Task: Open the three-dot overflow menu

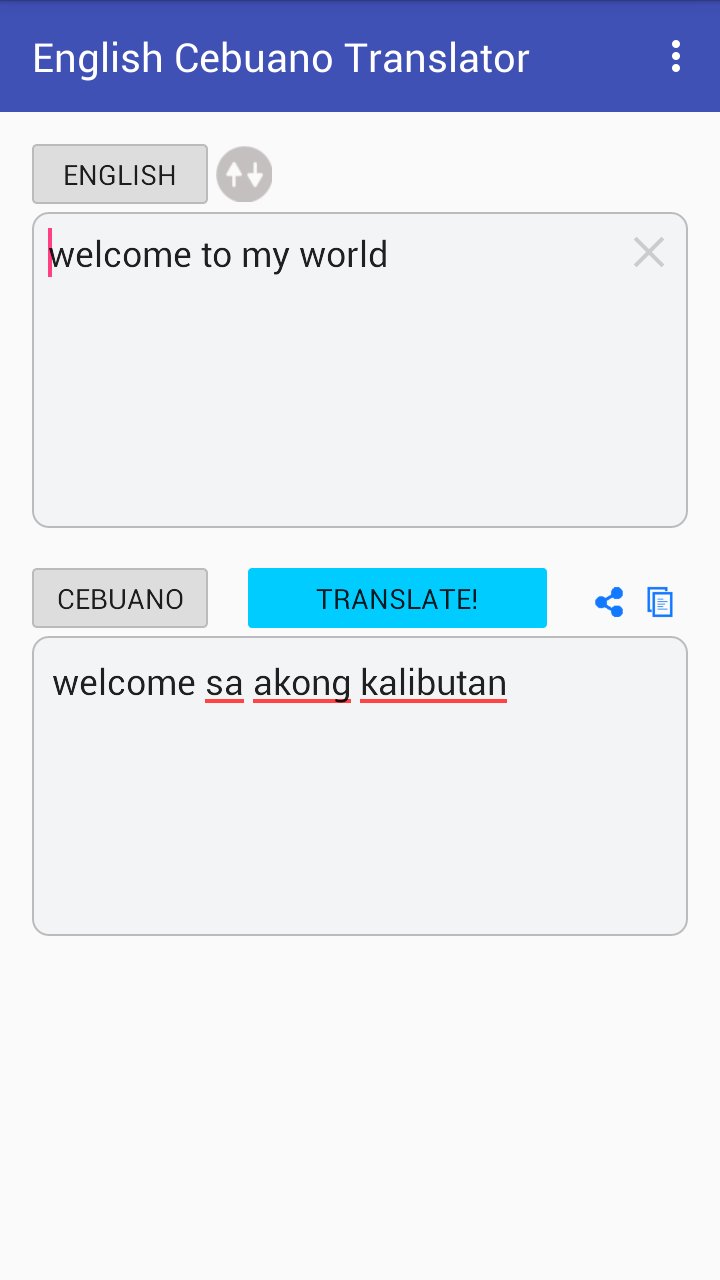Action: tap(676, 57)
